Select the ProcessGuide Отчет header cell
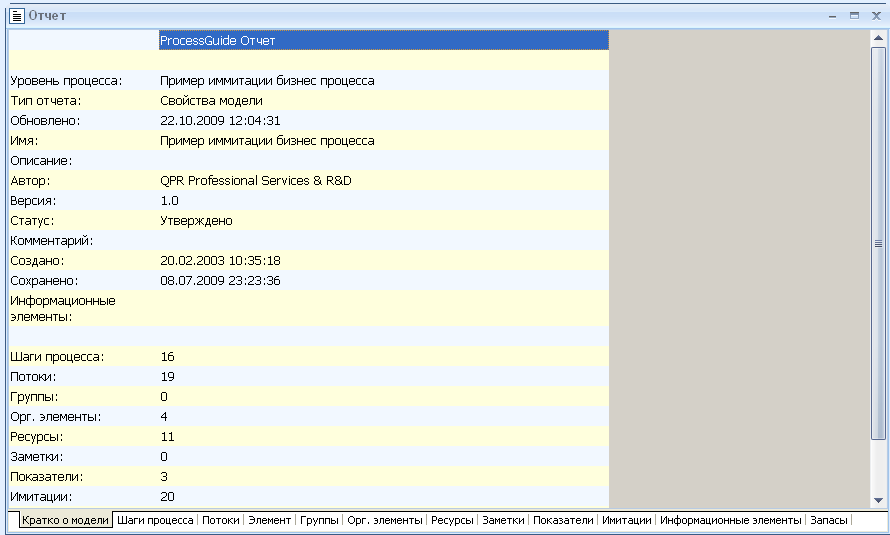Screen dimensions: 890x535 tap(384, 40)
